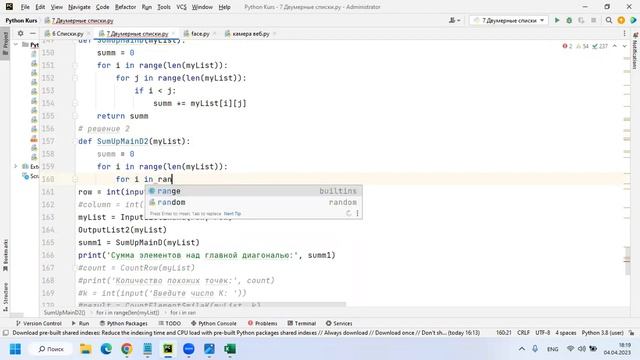Hide project panel with minus icon
Screen dimensions: 640x360
(x=33, y=33)
